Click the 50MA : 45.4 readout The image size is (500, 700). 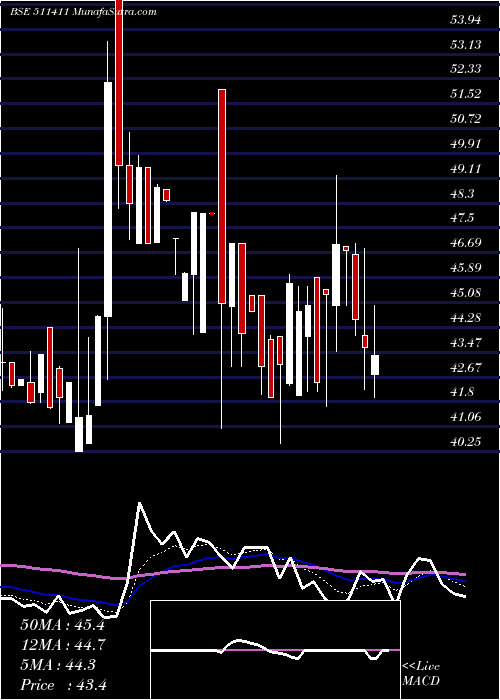62,625
